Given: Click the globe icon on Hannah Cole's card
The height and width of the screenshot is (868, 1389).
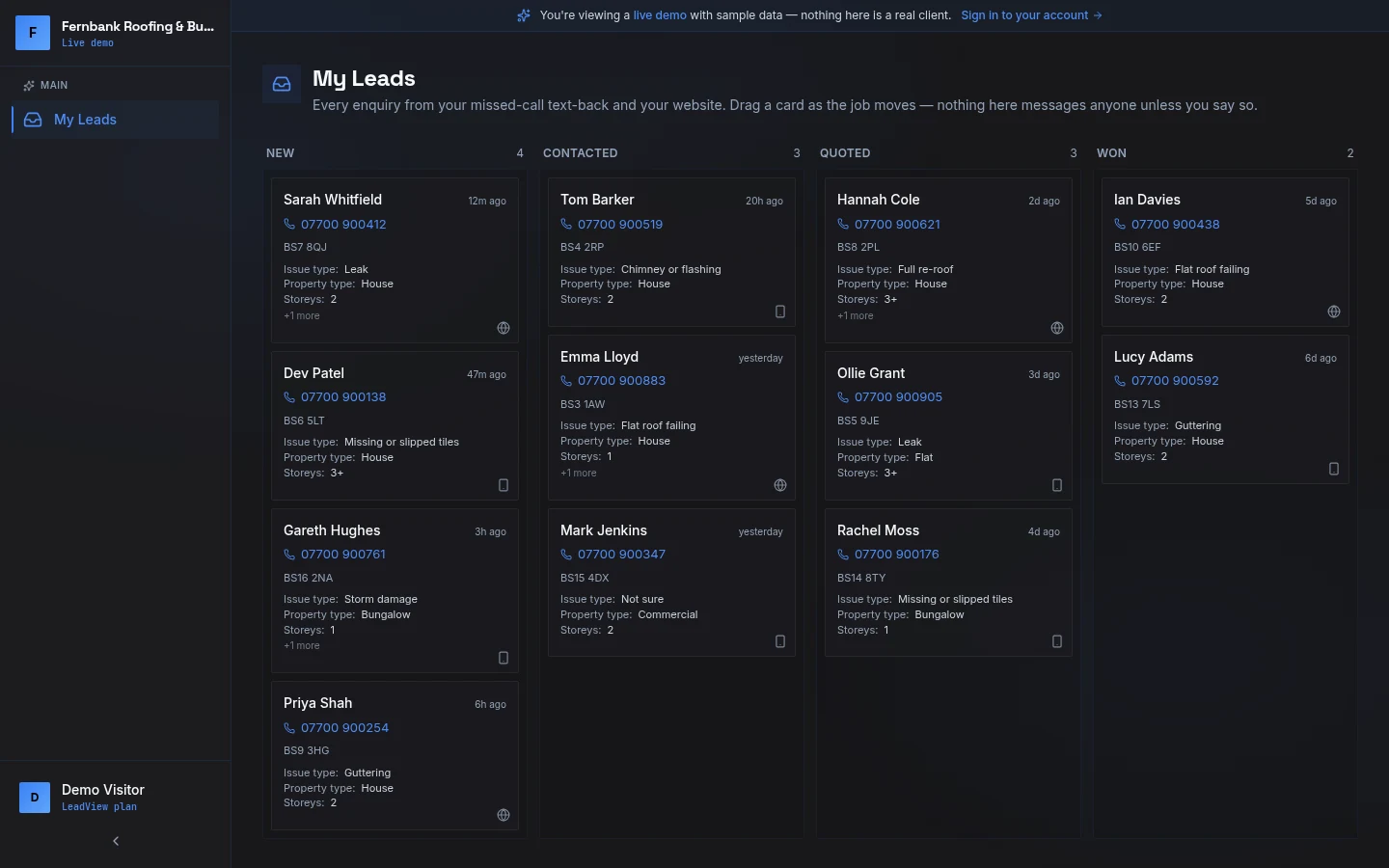Looking at the screenshot, I should [1057, 328].
